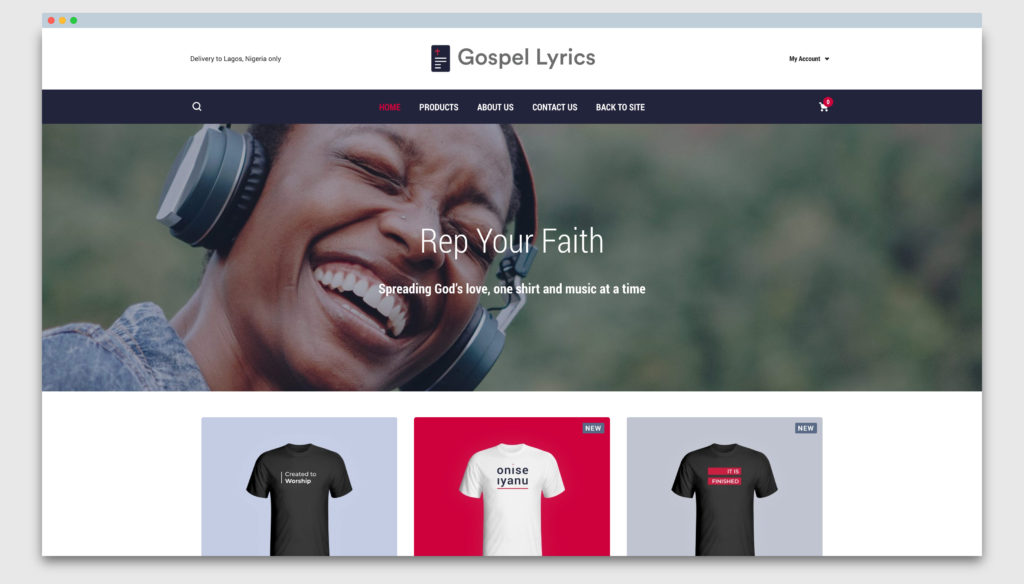The width and height of the screenshot is (1024, 584).
Task: Click the Gospel Lyrics book logo icon
Action: click(x=440, y=58)
